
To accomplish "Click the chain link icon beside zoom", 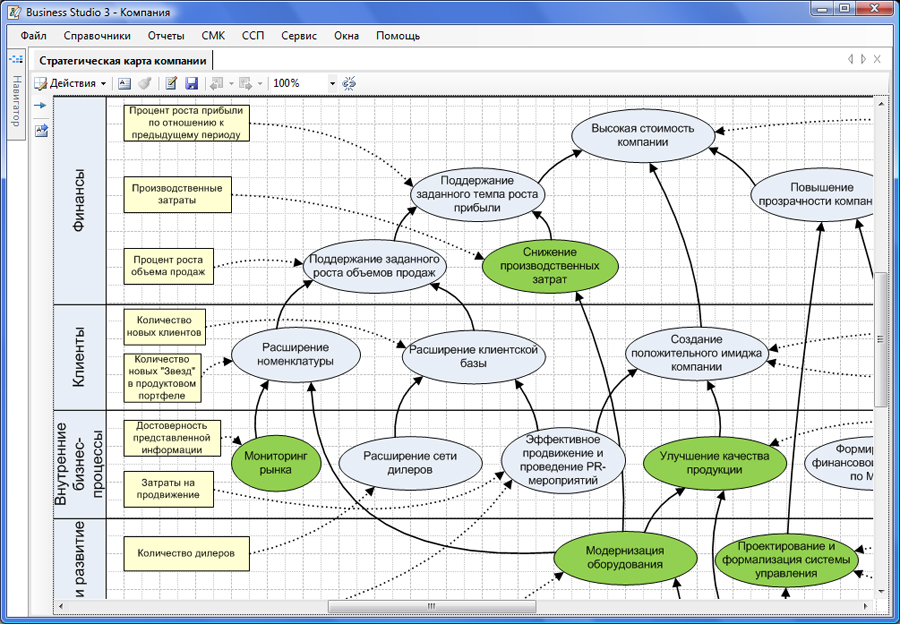I will coord(350,84).
